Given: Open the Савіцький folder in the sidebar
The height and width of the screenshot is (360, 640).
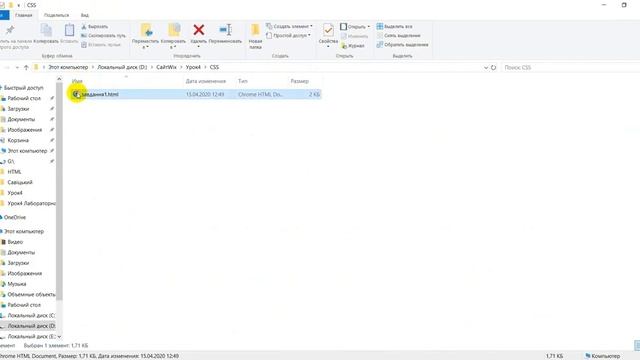Looking at the screenshot, I should tap(20, 182).
